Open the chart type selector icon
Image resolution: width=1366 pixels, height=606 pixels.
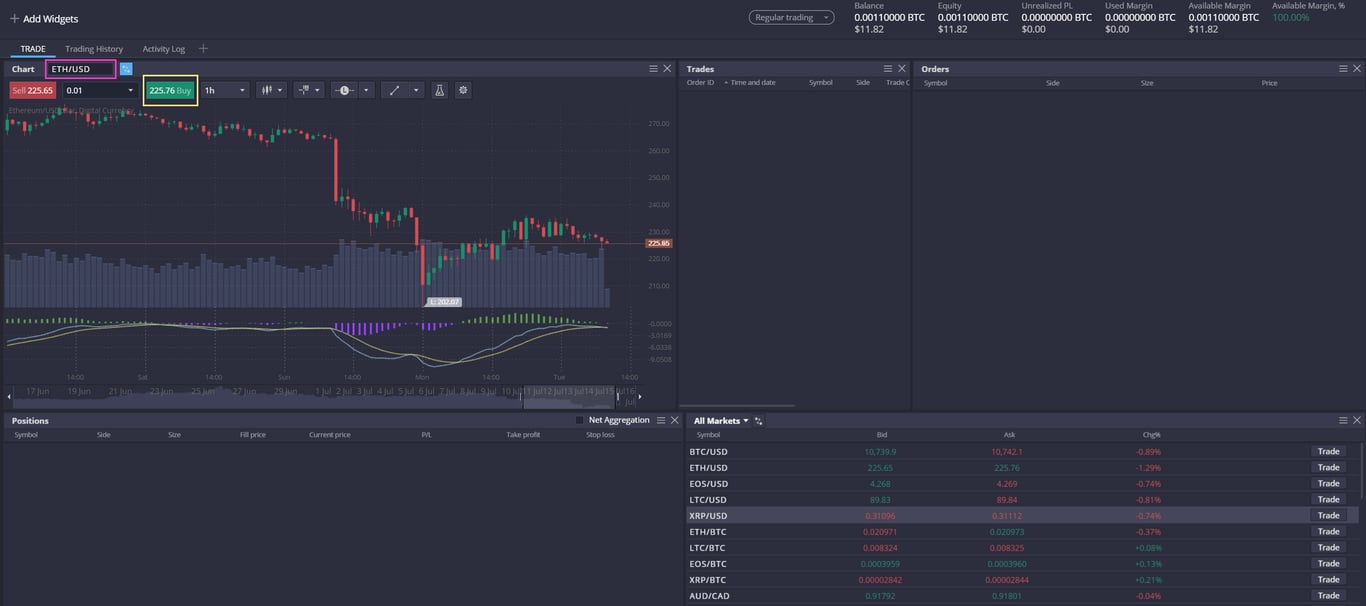pos(267,90)
